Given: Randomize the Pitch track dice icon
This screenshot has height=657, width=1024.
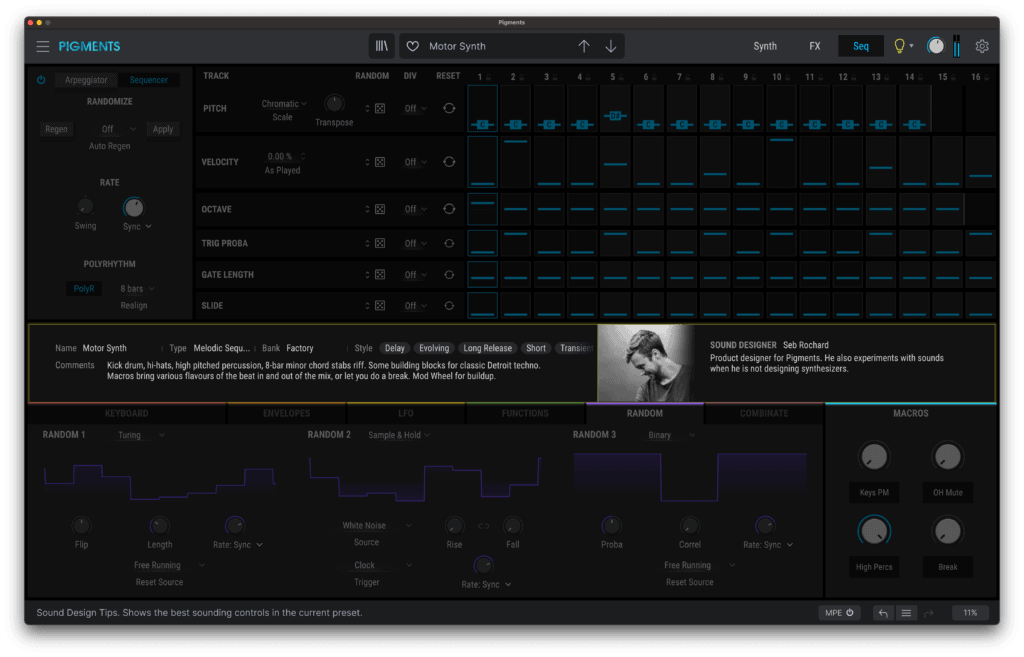Looking at the screenshot, I should point(380,108).
